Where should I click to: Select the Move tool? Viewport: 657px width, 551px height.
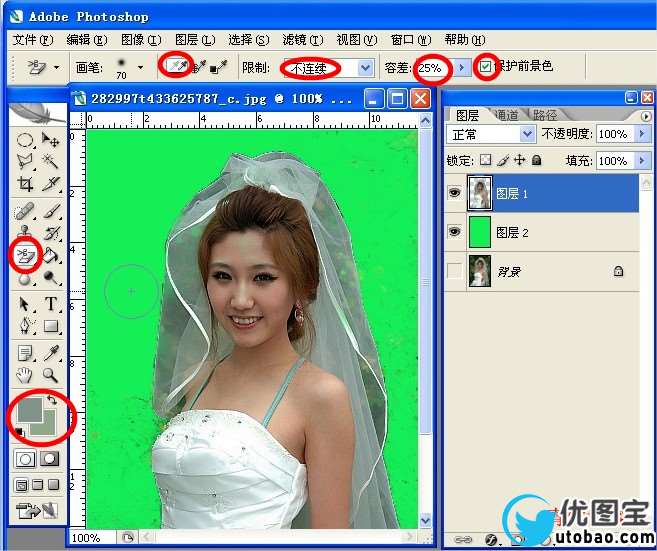[x=50, y=140]
